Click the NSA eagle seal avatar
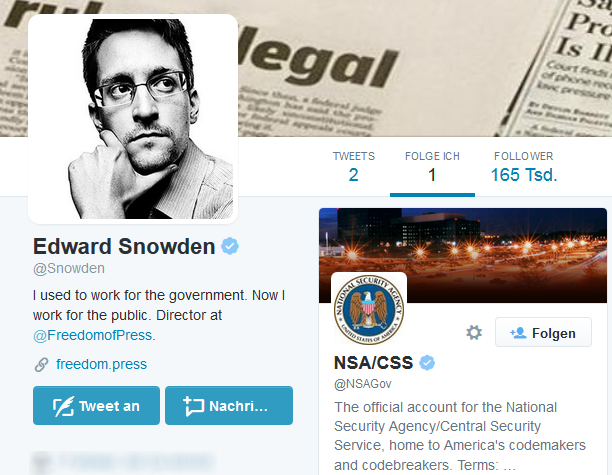 click(x=369, y=310)
